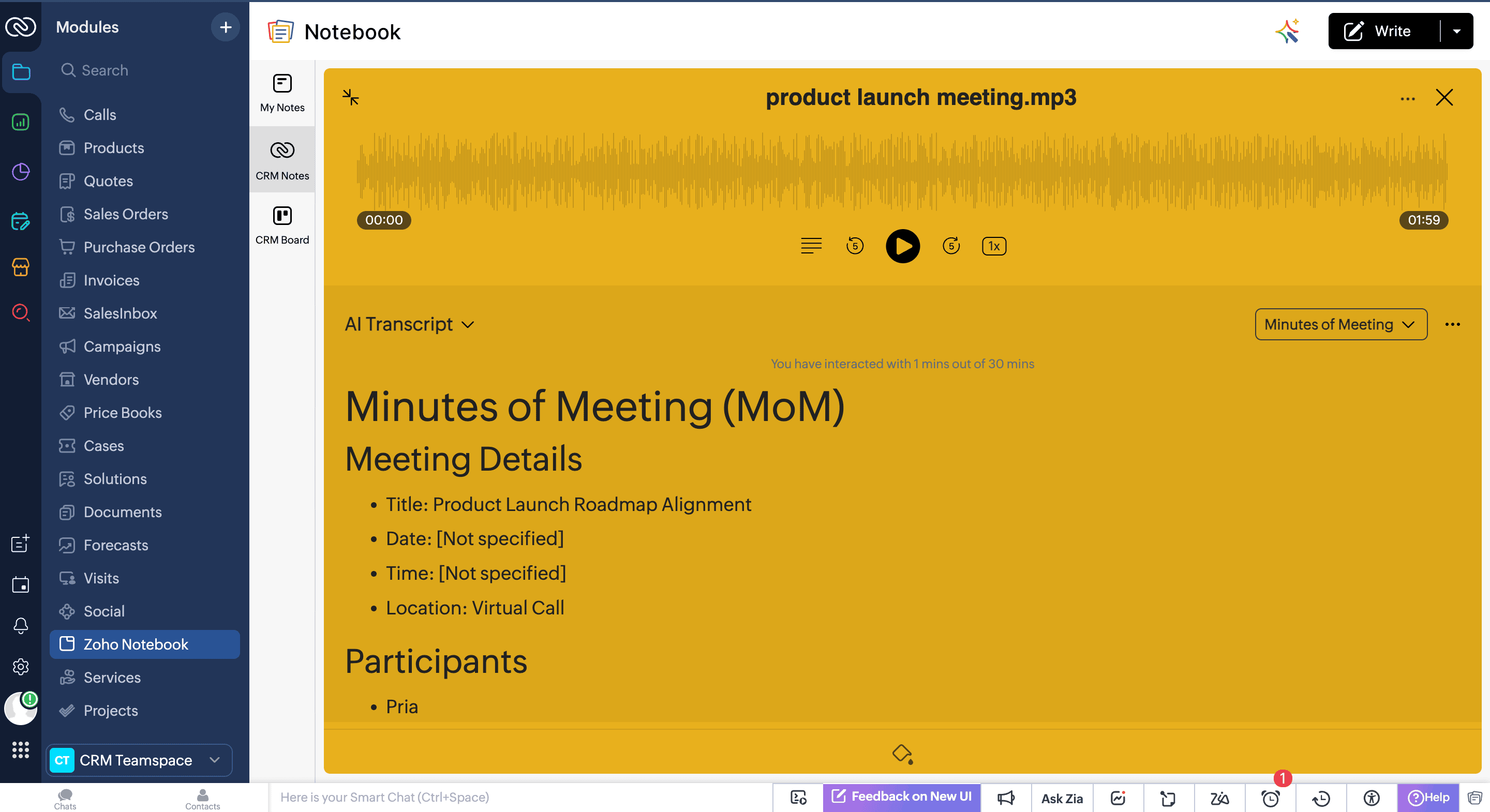Expand the Write button dropdown arrow
This screenshot has width=1490, height=812.
click(x=1456, y=31)
